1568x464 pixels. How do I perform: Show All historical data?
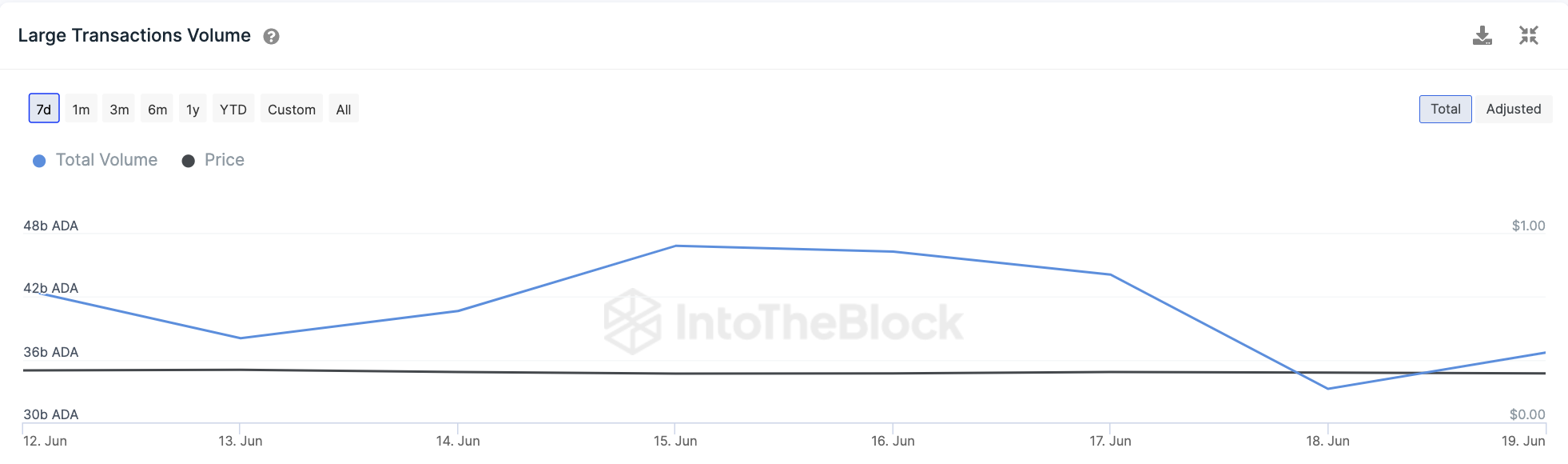[x=344, y=109]
